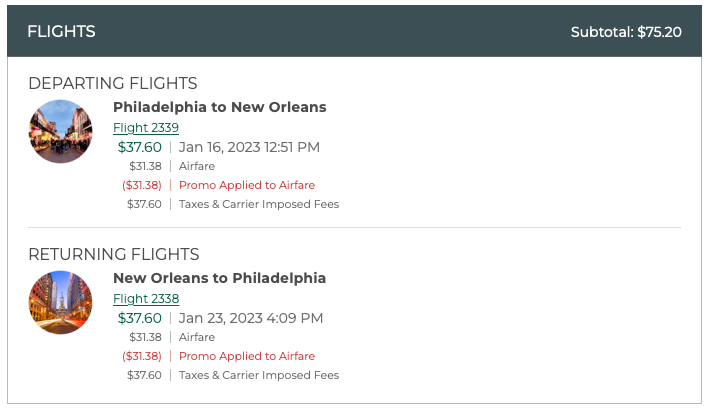Select the RETURNING FLIGHTS heading

click(113, 254)
